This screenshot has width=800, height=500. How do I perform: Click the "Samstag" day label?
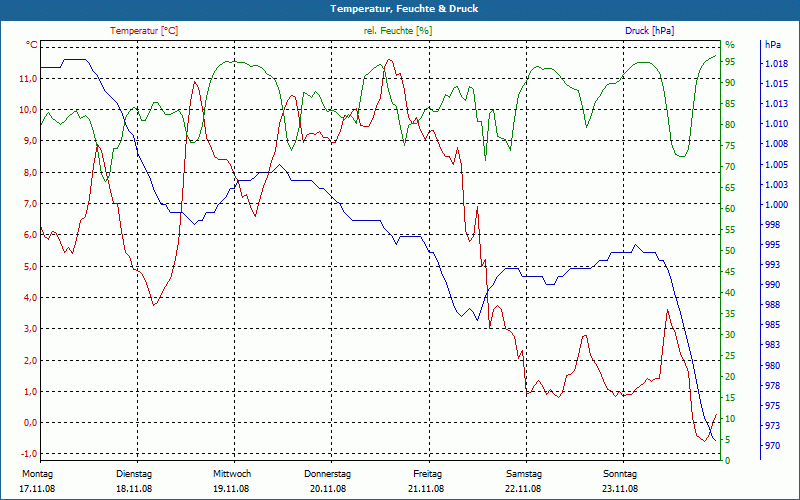click(524, 474)
